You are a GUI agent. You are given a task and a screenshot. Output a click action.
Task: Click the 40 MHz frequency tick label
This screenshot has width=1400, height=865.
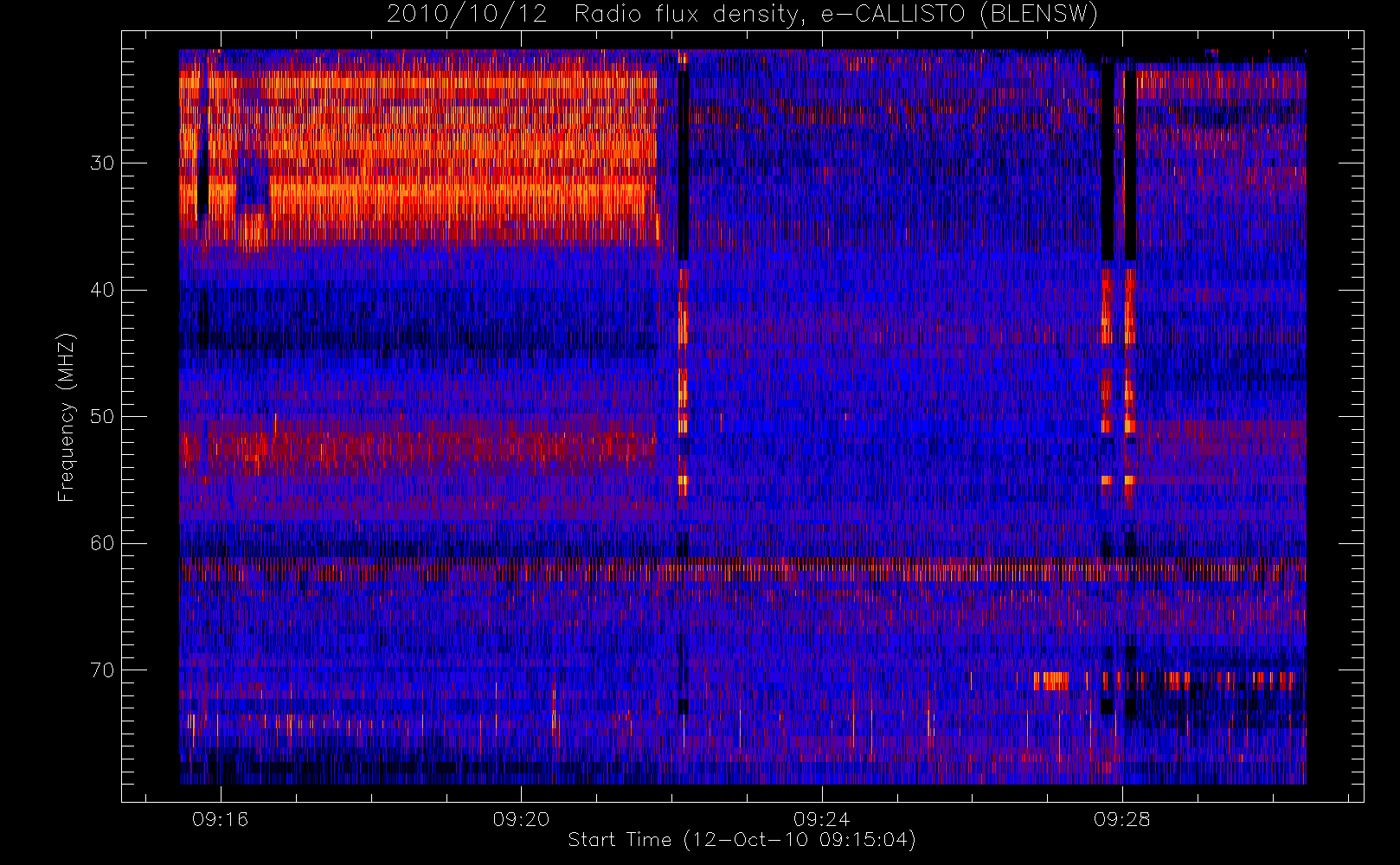pyautogui.click(x=102, y=290)
